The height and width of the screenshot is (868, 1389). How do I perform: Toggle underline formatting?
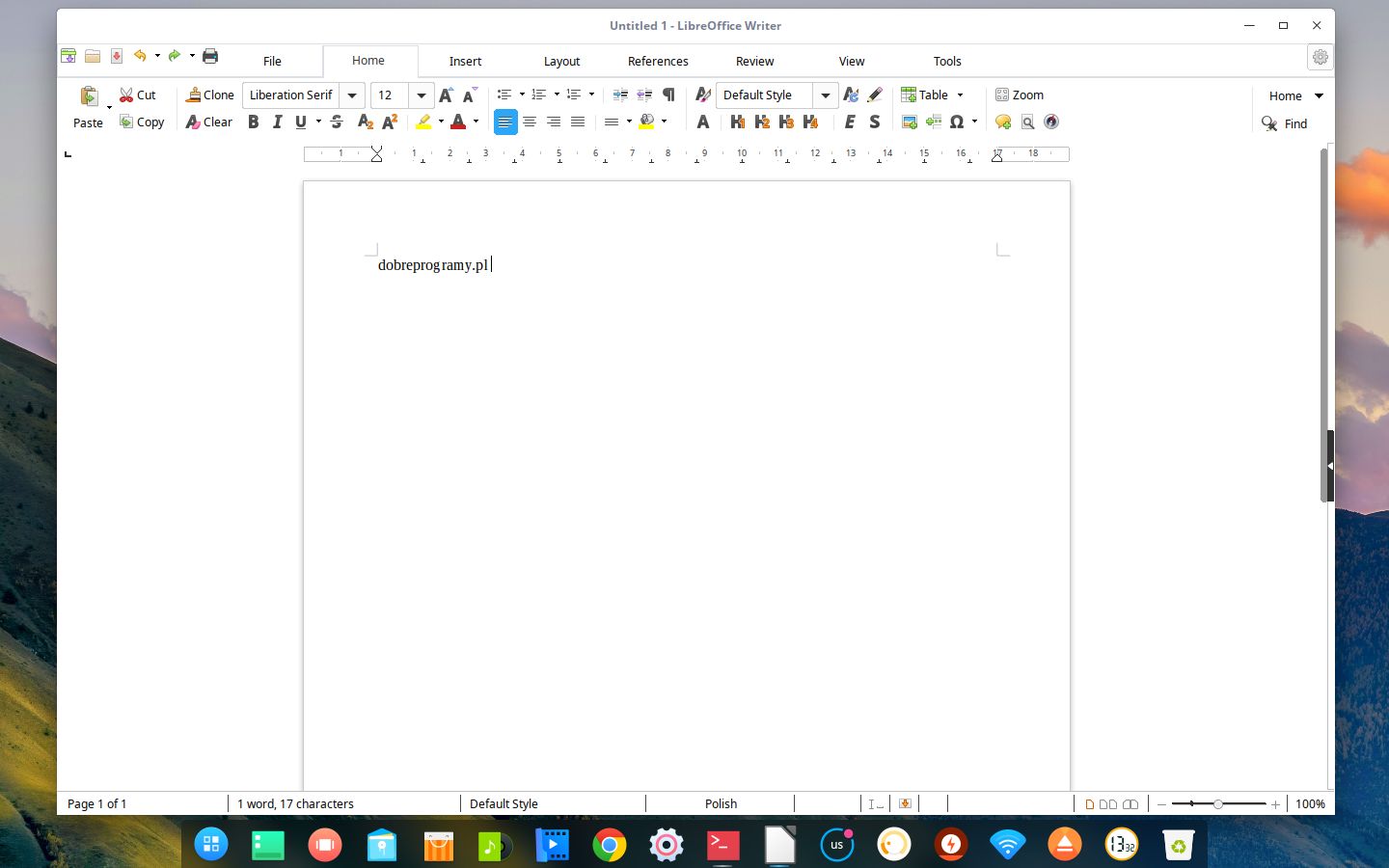[x=301, y=122]
